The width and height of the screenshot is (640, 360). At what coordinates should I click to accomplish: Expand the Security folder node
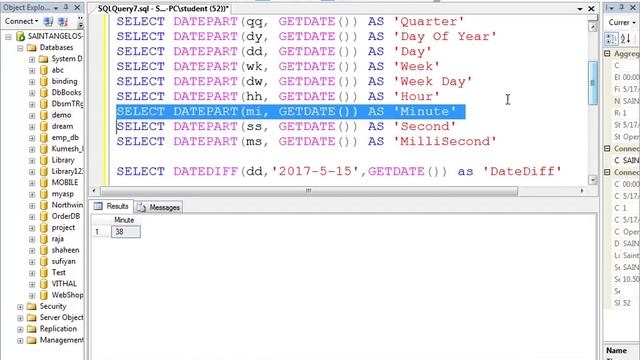point(20,307)
